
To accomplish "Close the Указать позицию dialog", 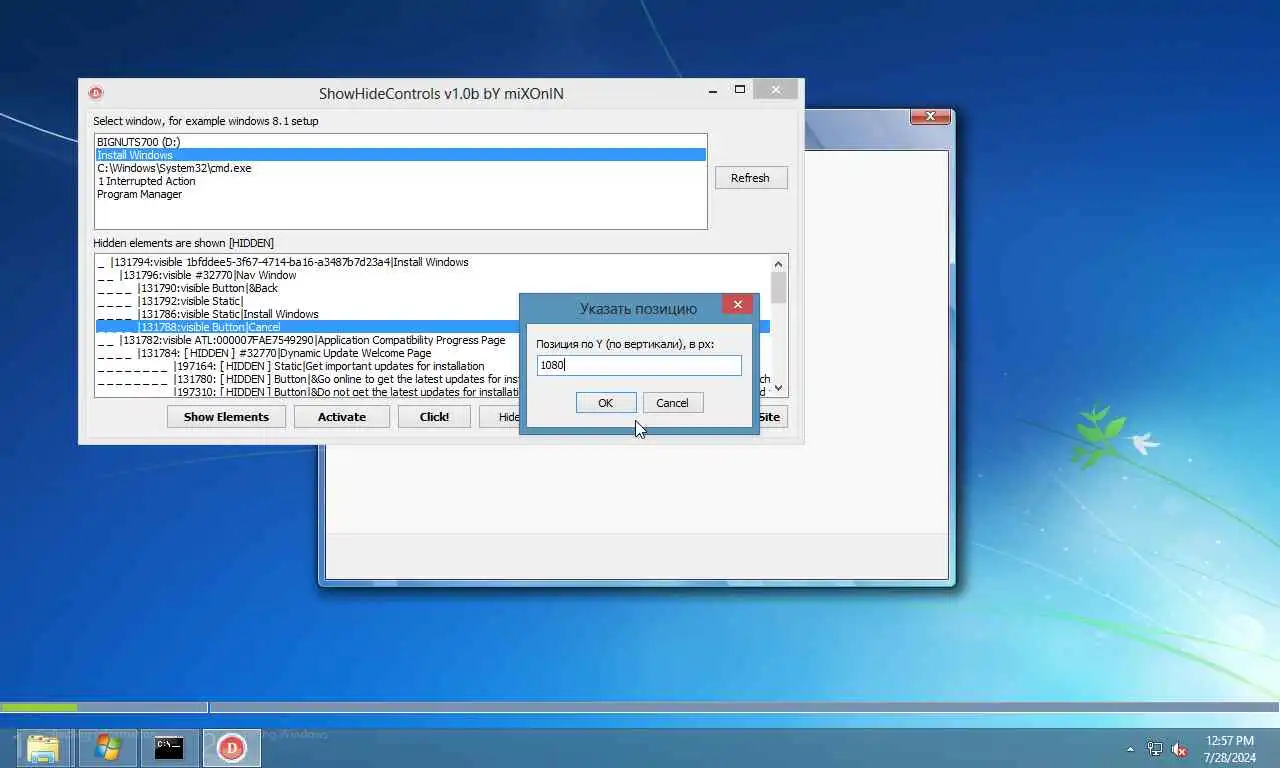I will click(737, 305).
